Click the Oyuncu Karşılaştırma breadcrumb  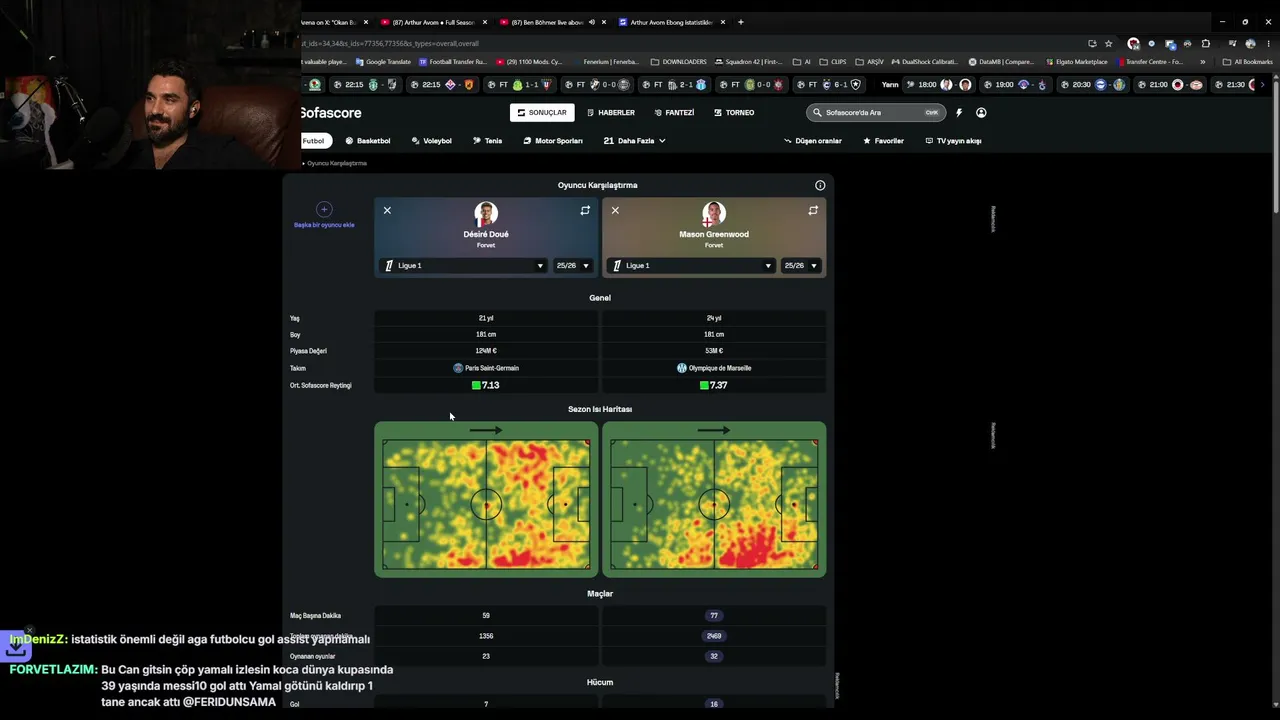(337, 163)
